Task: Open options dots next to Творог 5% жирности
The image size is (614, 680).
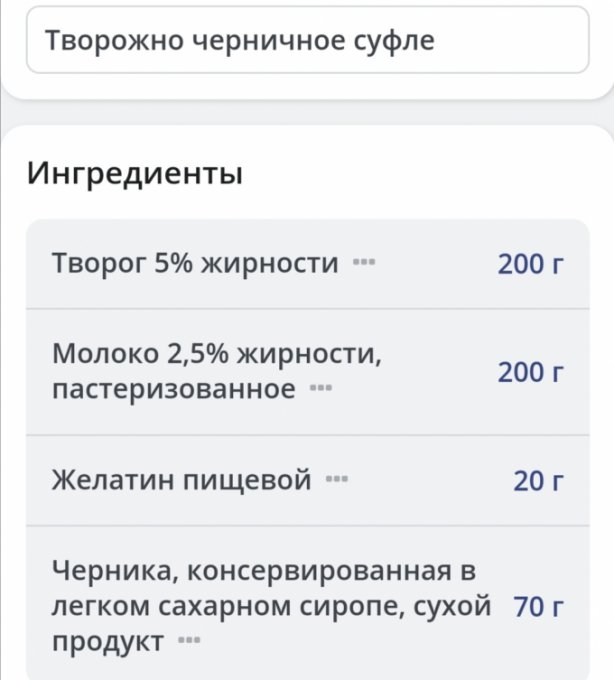Action: point(363,264)
